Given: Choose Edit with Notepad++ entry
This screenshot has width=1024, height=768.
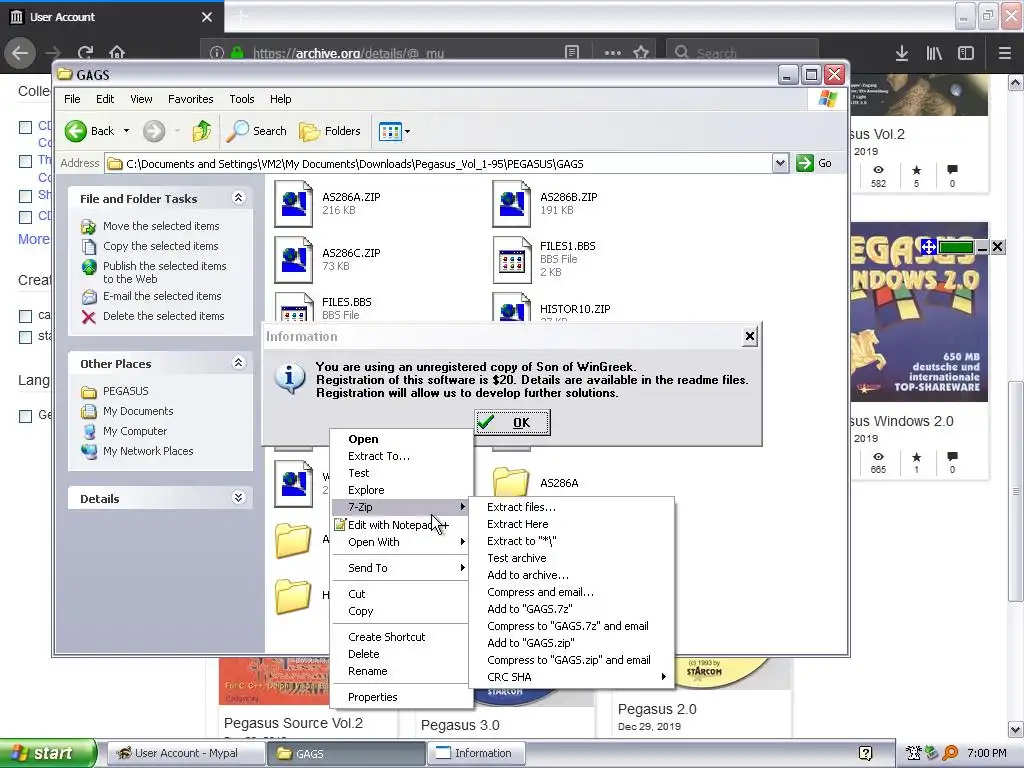Looking at the screenshot, I should tap(401, 524).
